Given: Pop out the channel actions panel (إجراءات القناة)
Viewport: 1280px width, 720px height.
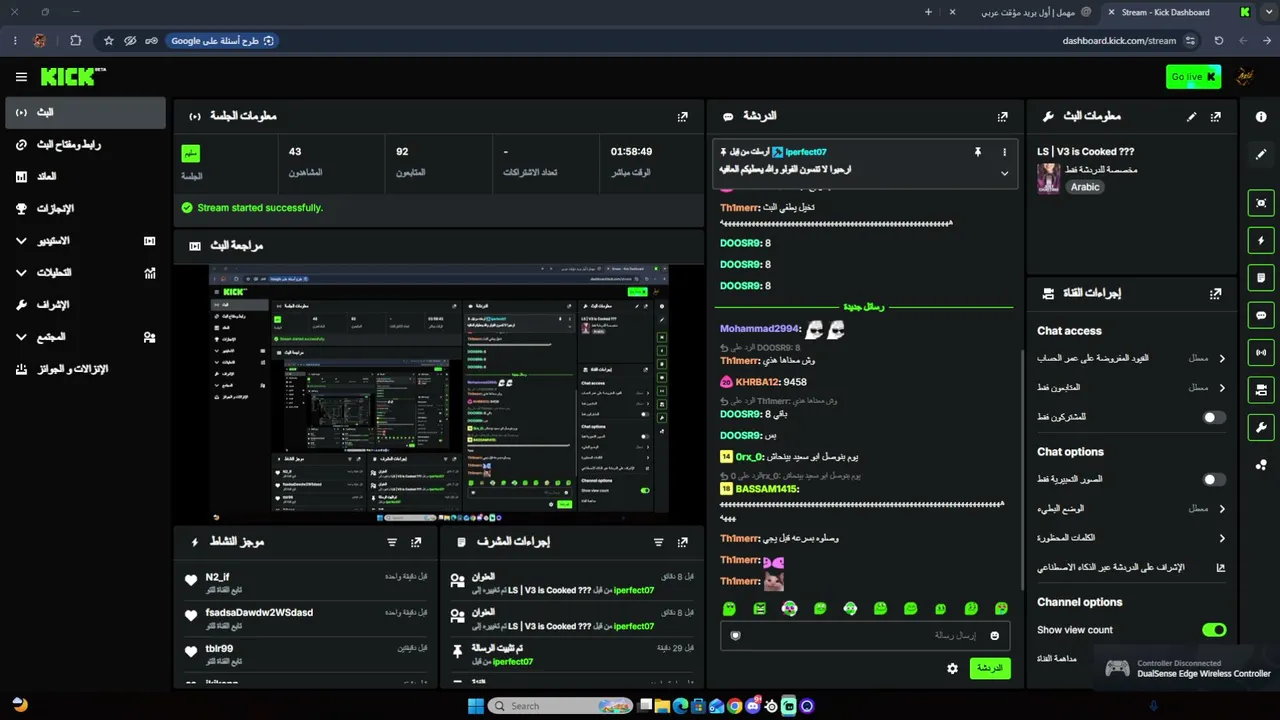Looking at the screenshot, I should (1215, 294).
